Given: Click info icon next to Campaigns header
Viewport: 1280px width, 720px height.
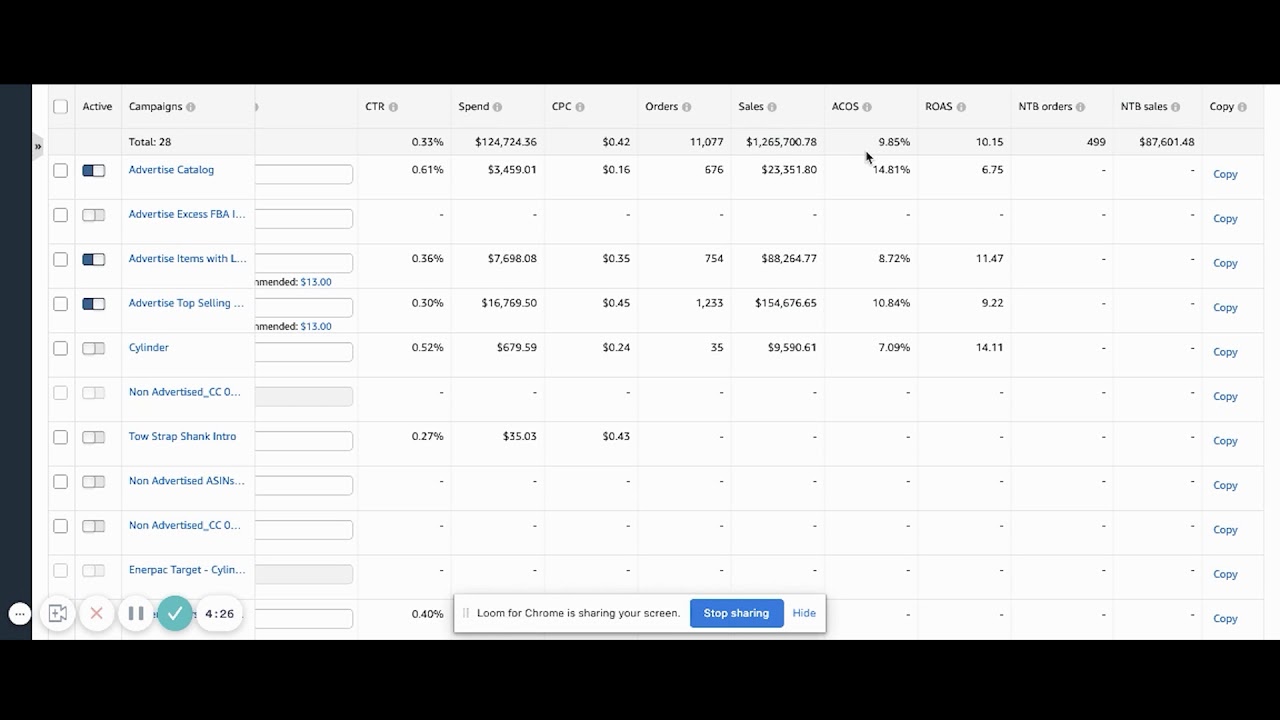Looking at the screenshot, I should coord(191,107).
